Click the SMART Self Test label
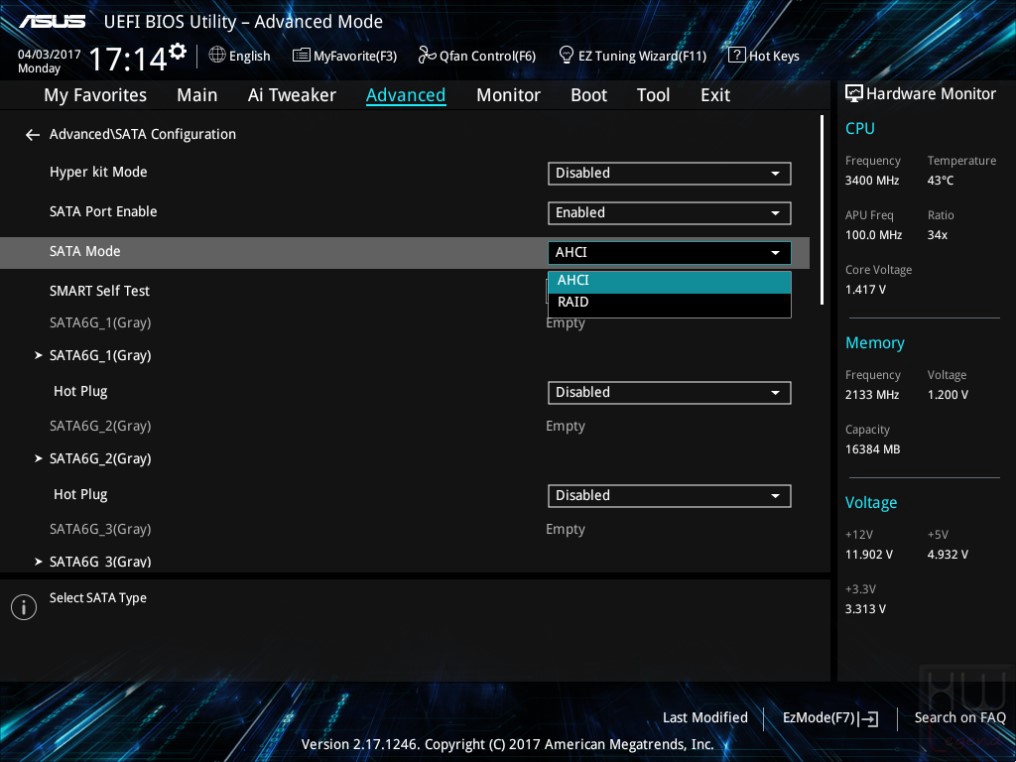This screenshot has height=762, width=1016. (99, 291)
